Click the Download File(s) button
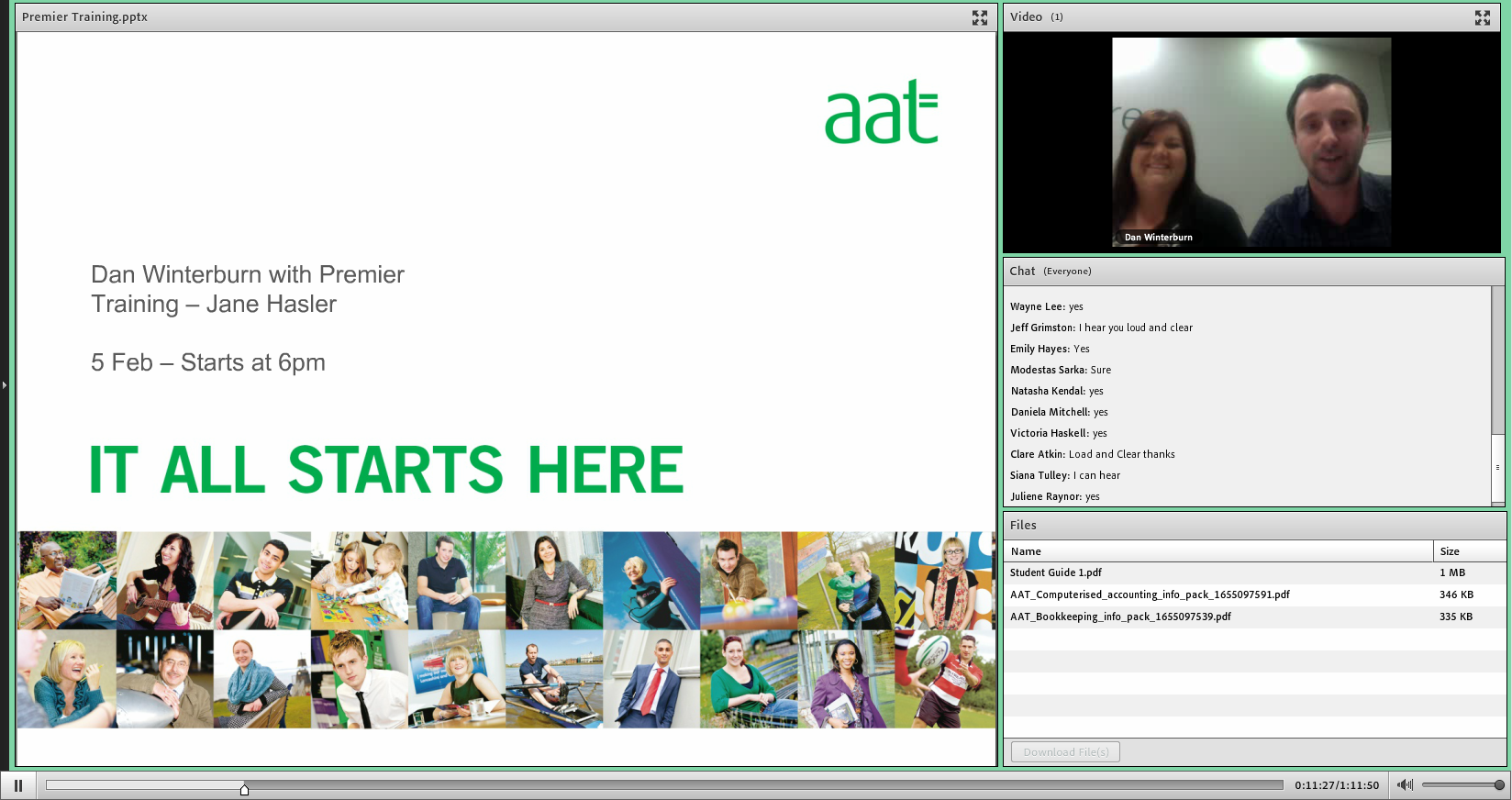This screenshot has width=1512, height=800. coord(1065,752)
